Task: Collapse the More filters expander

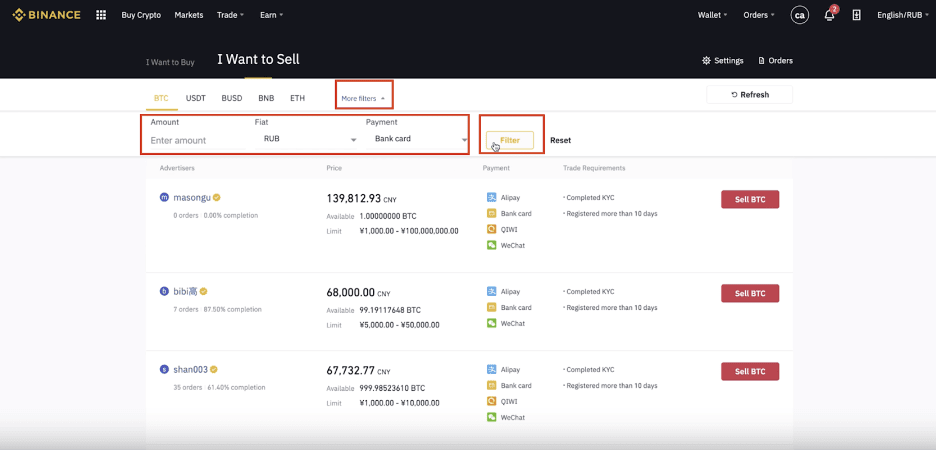Action: [x=363, y=98]
